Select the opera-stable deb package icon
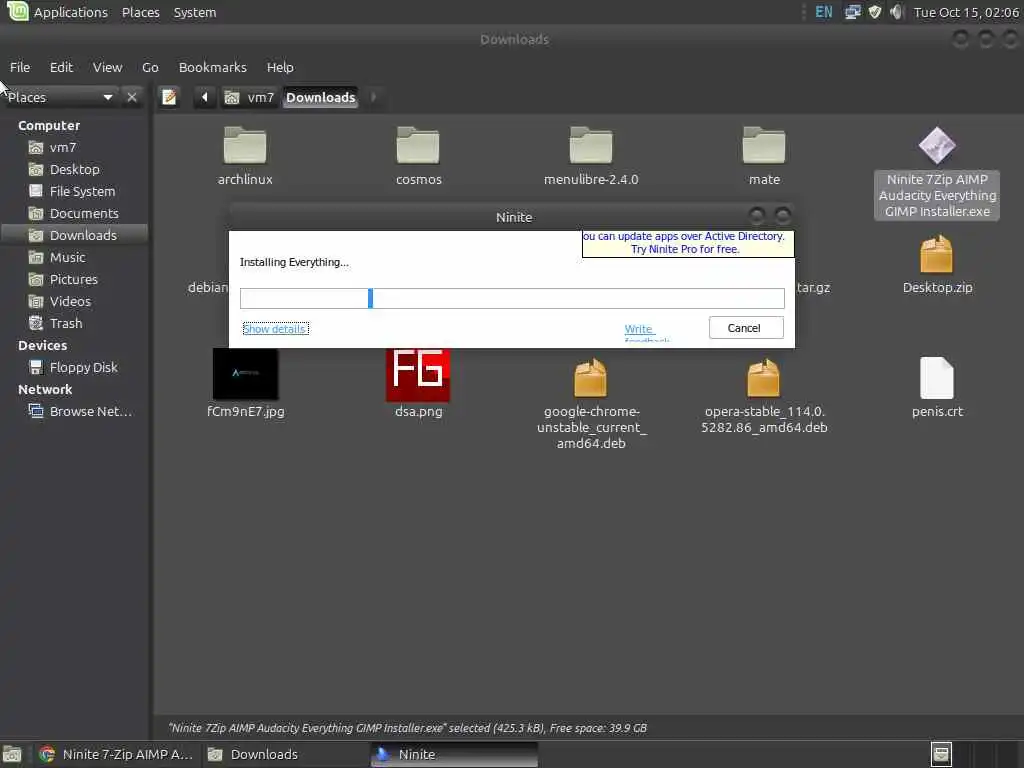Image resolution: width=1024 pixels, height=768 pixels. pos(764,377)
